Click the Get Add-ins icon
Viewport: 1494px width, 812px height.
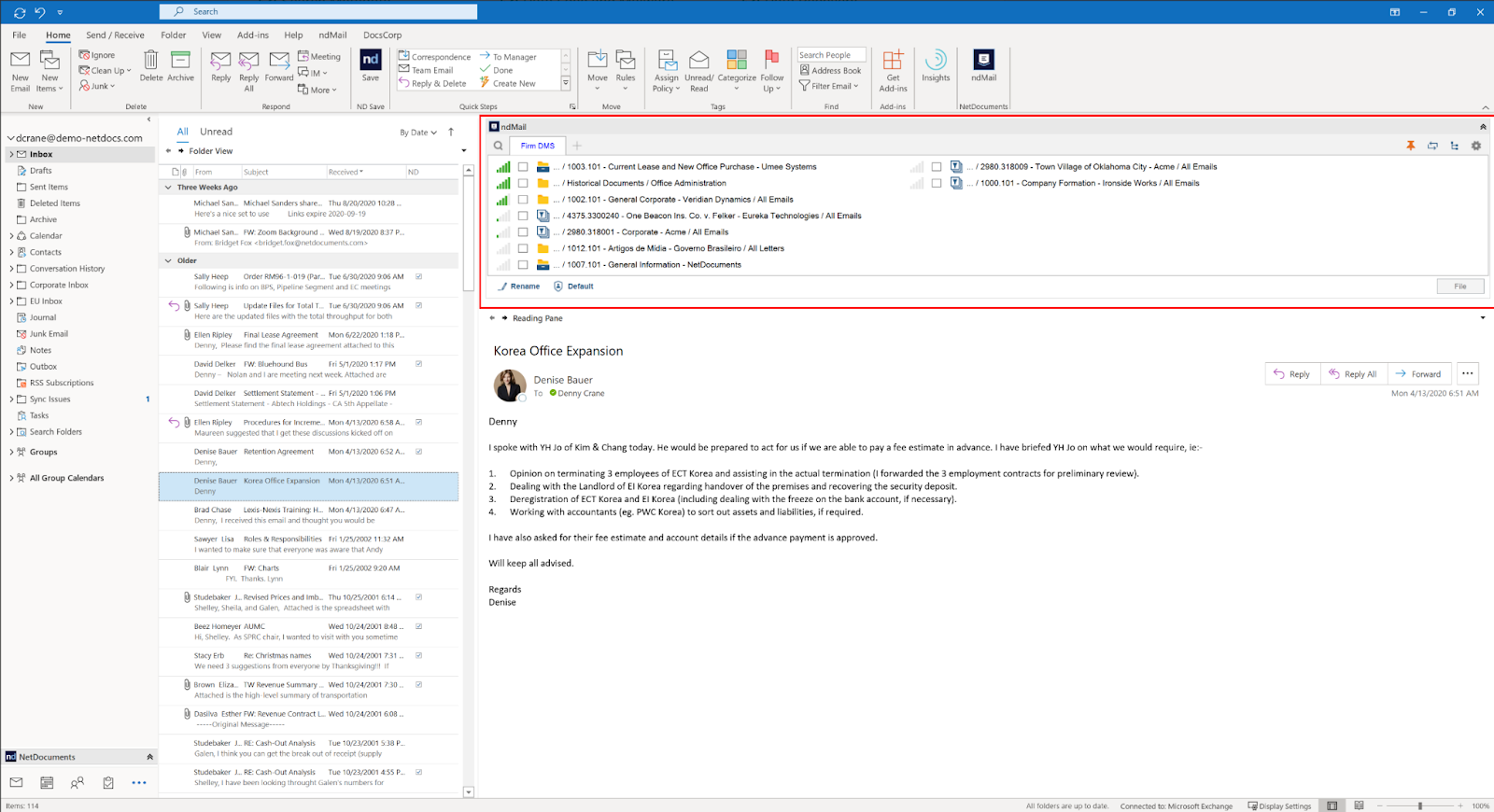click(x=893, y=61)
